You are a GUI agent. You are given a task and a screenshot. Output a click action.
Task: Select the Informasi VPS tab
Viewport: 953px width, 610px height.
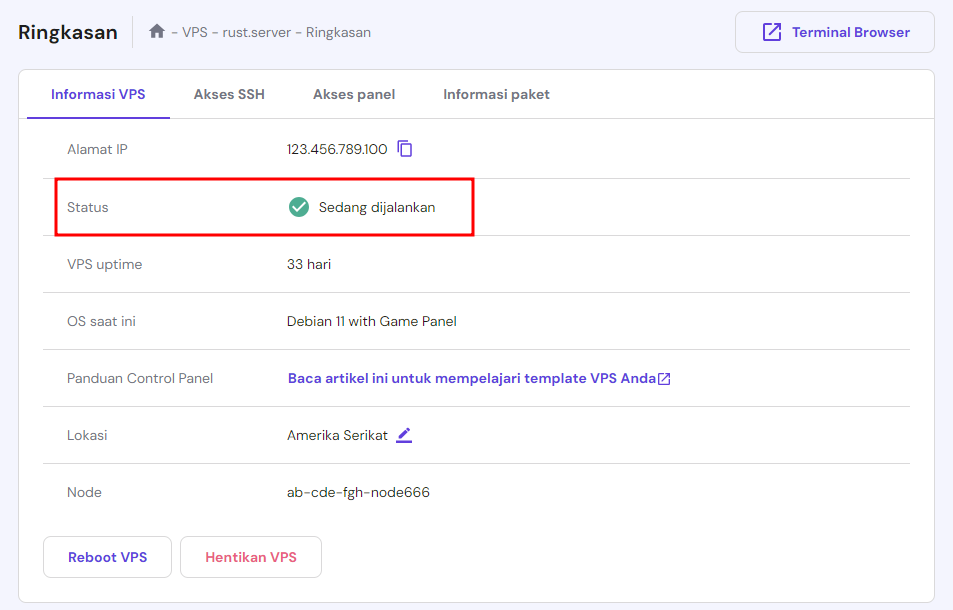click(97, 93)
